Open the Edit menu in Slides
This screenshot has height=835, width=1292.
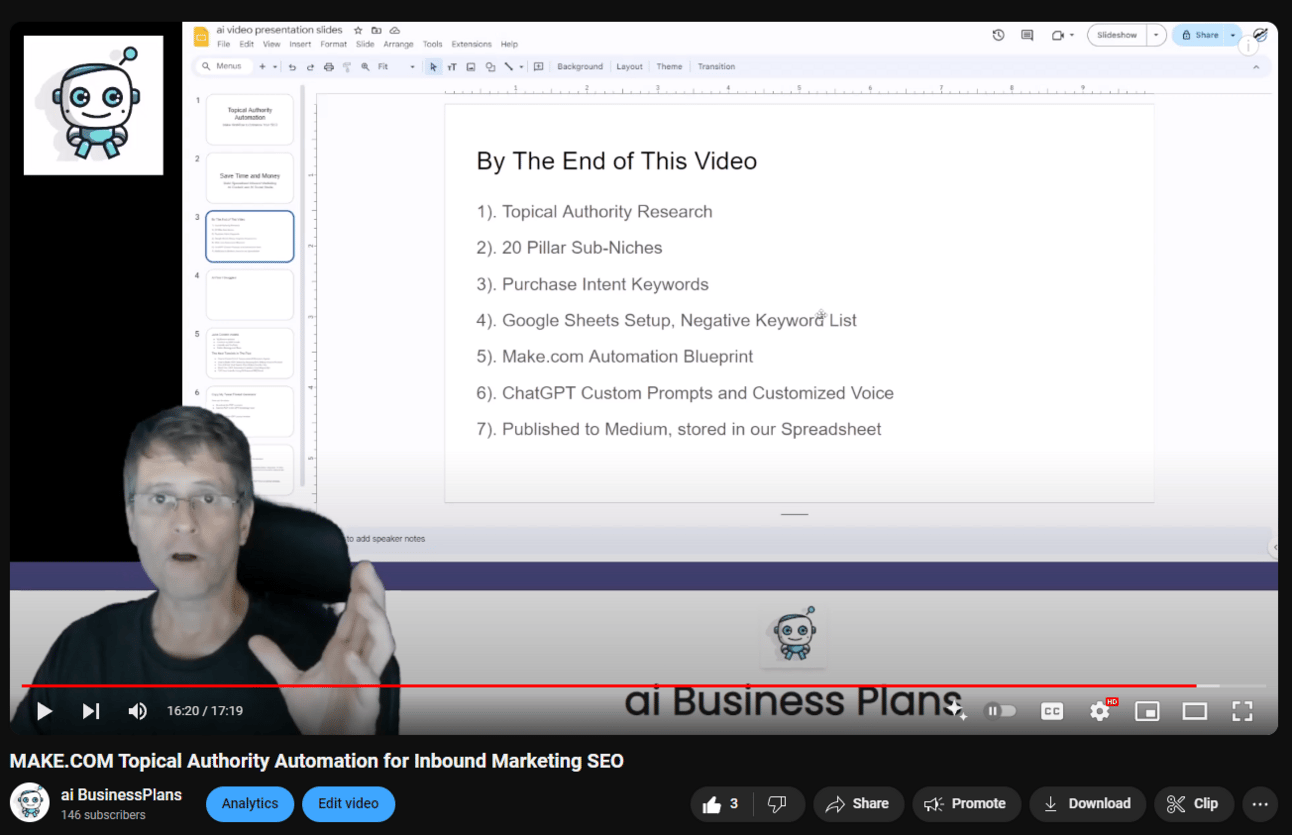[246, 44]
